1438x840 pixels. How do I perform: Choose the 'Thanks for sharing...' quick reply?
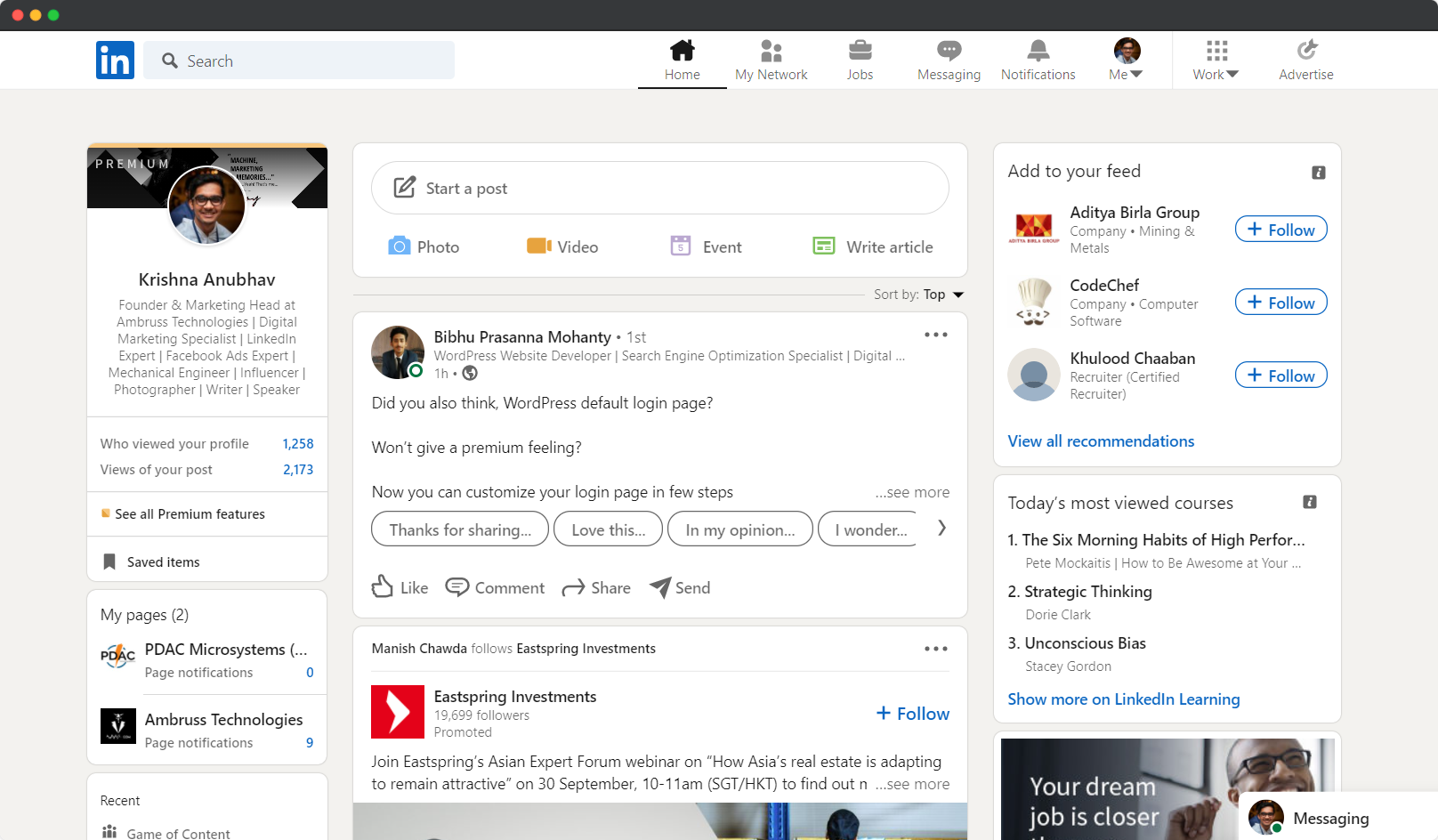pyautogui.click(x=460, y=529)
